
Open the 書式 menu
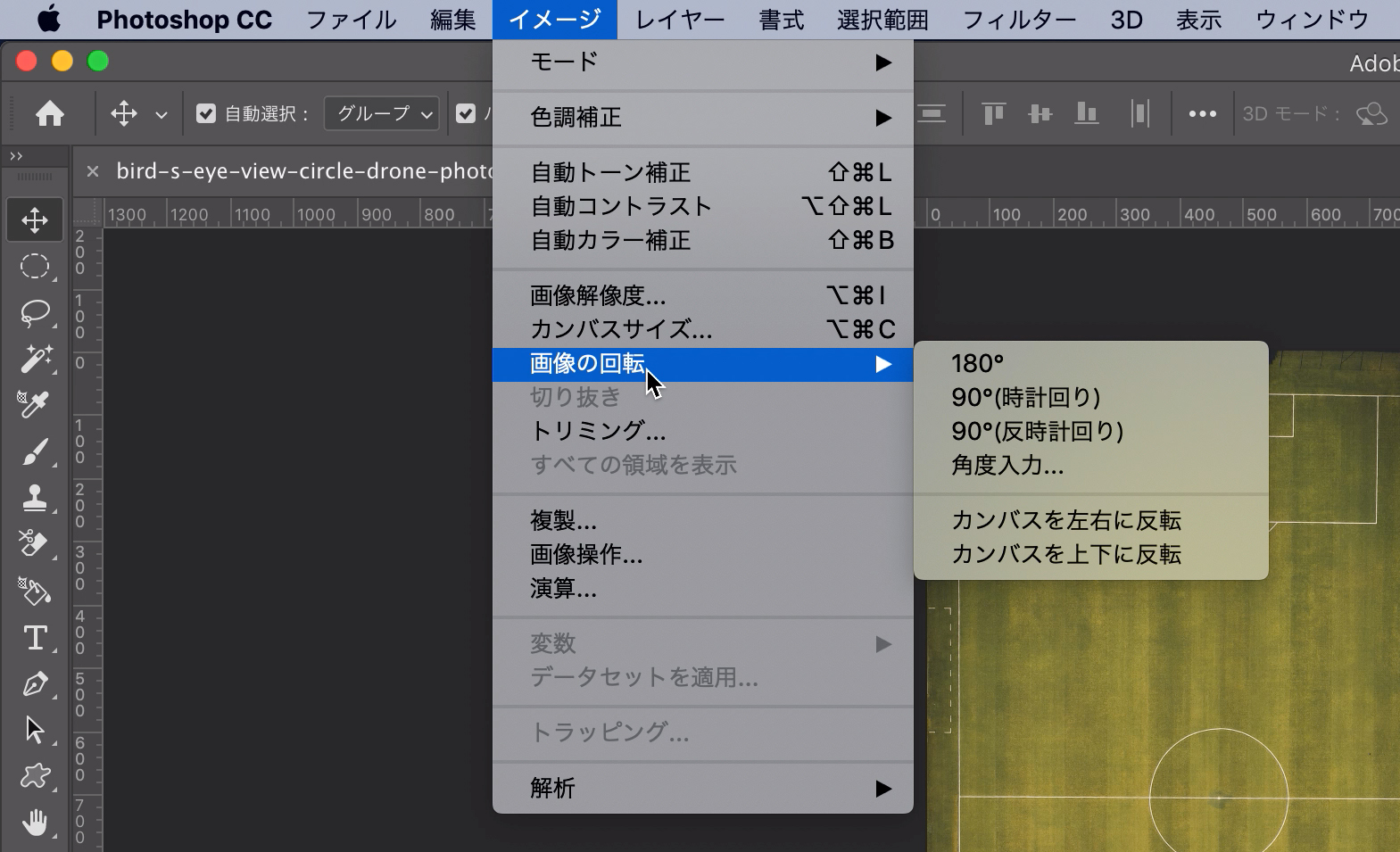tap(782, 19)
